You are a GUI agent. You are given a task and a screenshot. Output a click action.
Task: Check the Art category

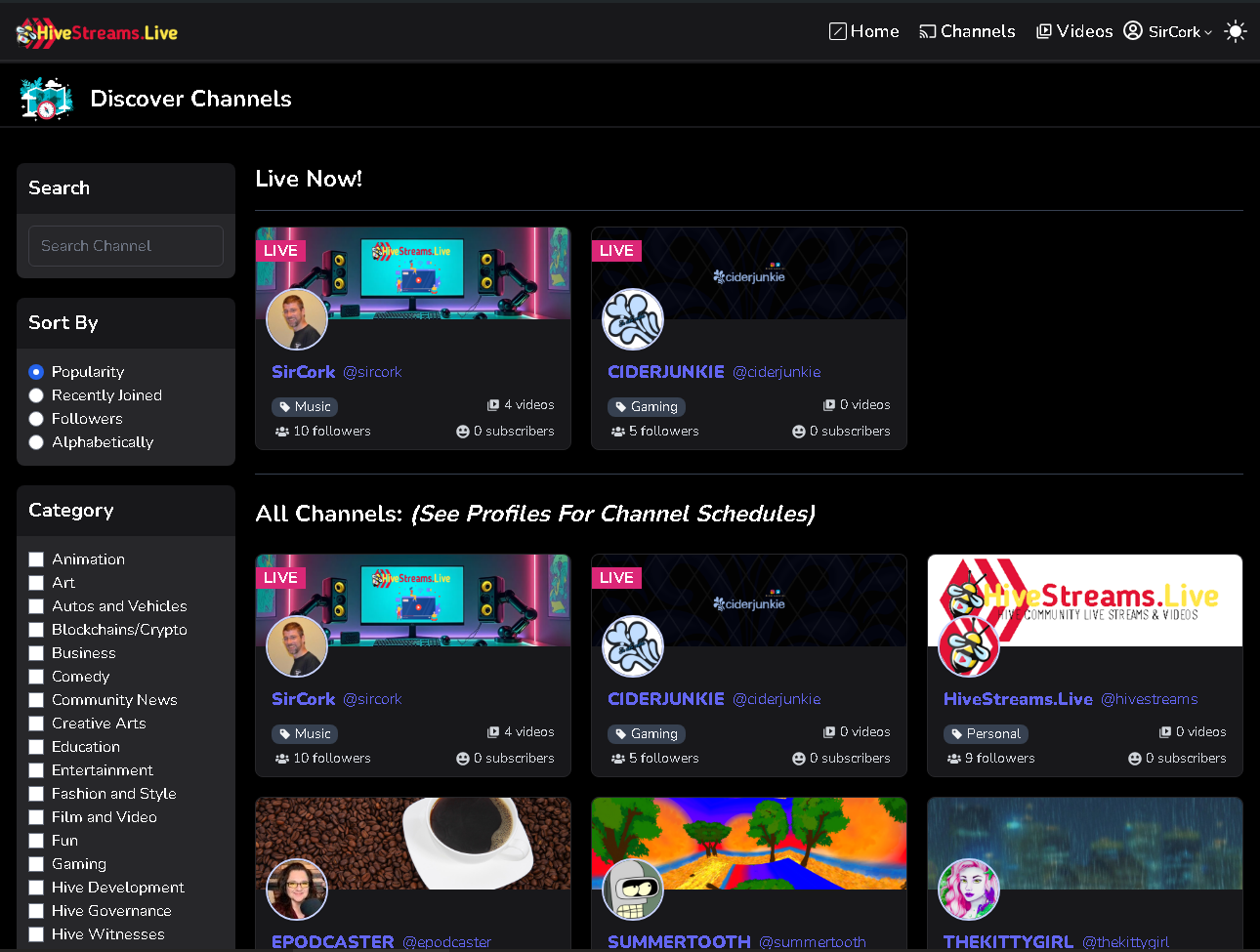[x=36, y=583]
